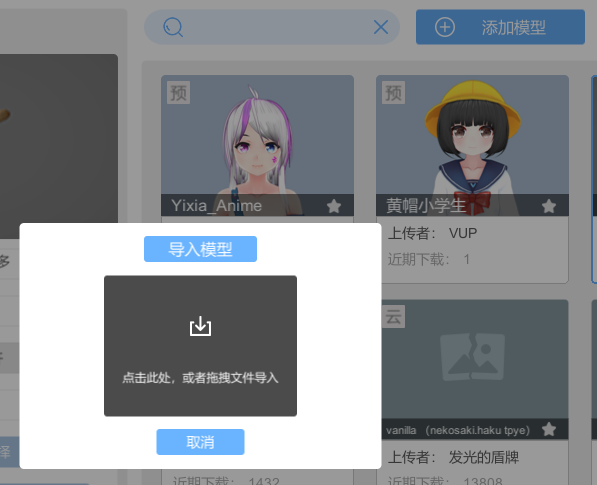Click the 导入模型 title button
The image size is (597, 485).
(200, 249)
